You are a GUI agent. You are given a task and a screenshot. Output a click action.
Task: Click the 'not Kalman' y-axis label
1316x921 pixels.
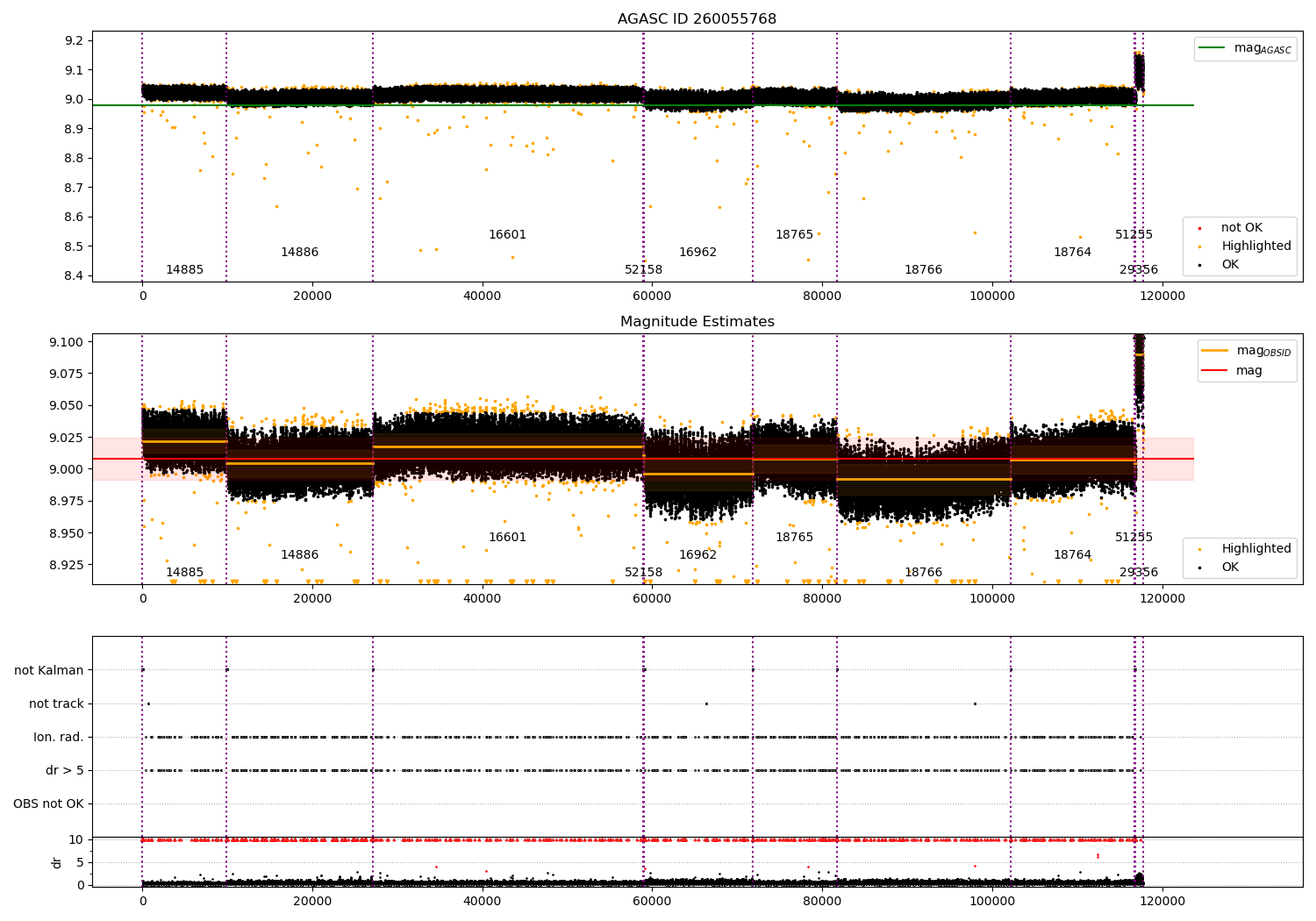coord(49,670)
